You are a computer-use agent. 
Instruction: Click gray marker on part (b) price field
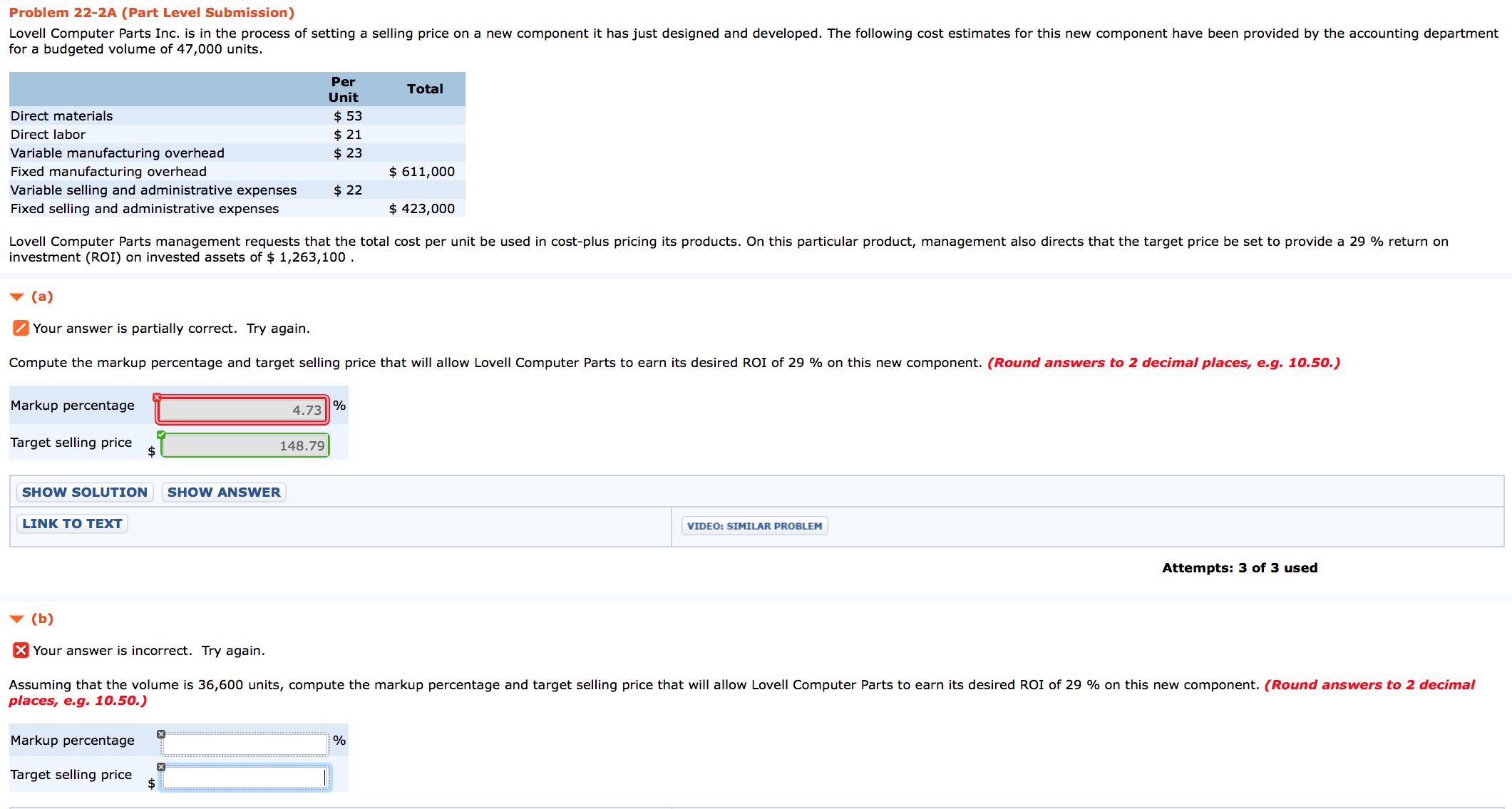tap(161, 767)
